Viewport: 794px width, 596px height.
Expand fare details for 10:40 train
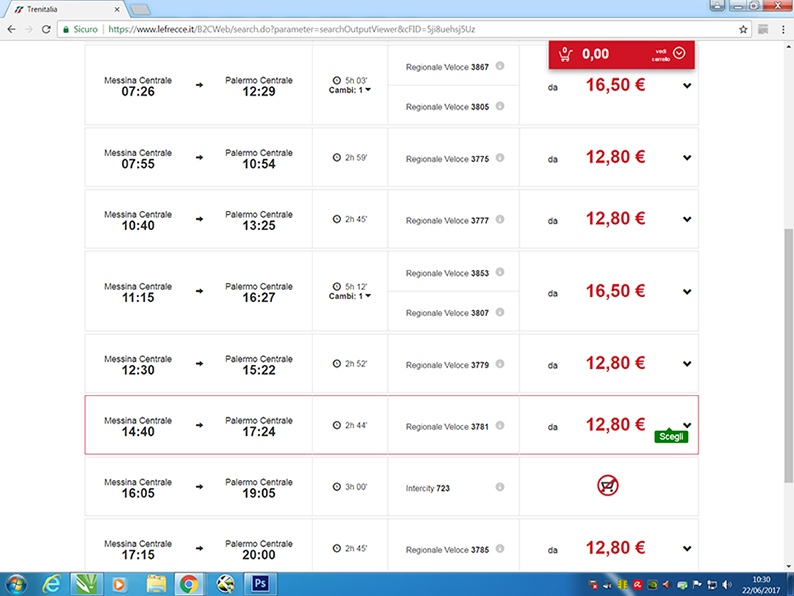[x=687, y=220]
